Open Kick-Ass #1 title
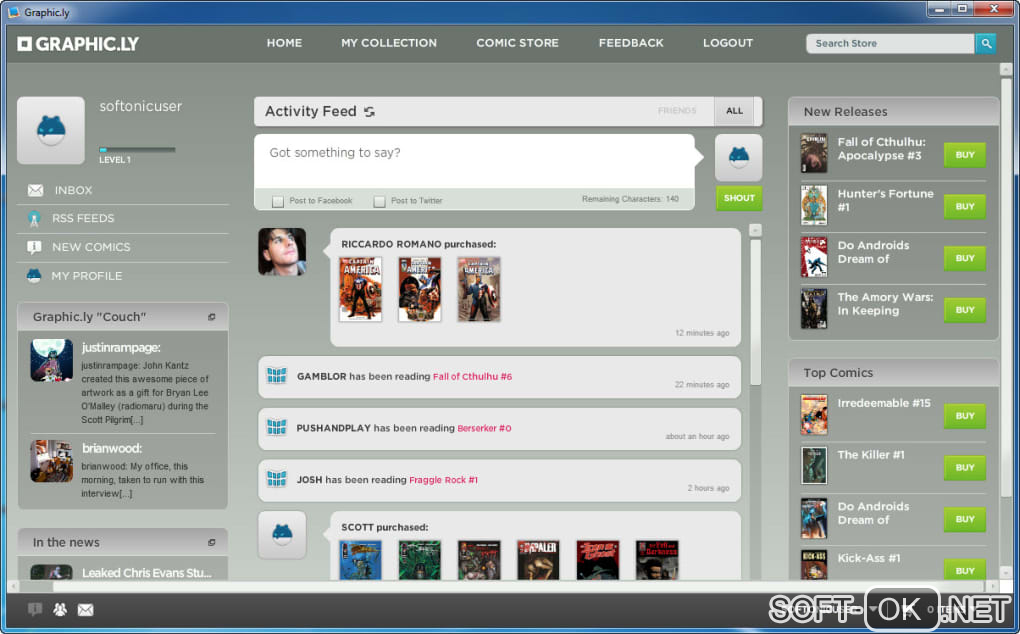Image resolution: width=1020 pixels, height=634 pixels. click(x=868, y=558)
